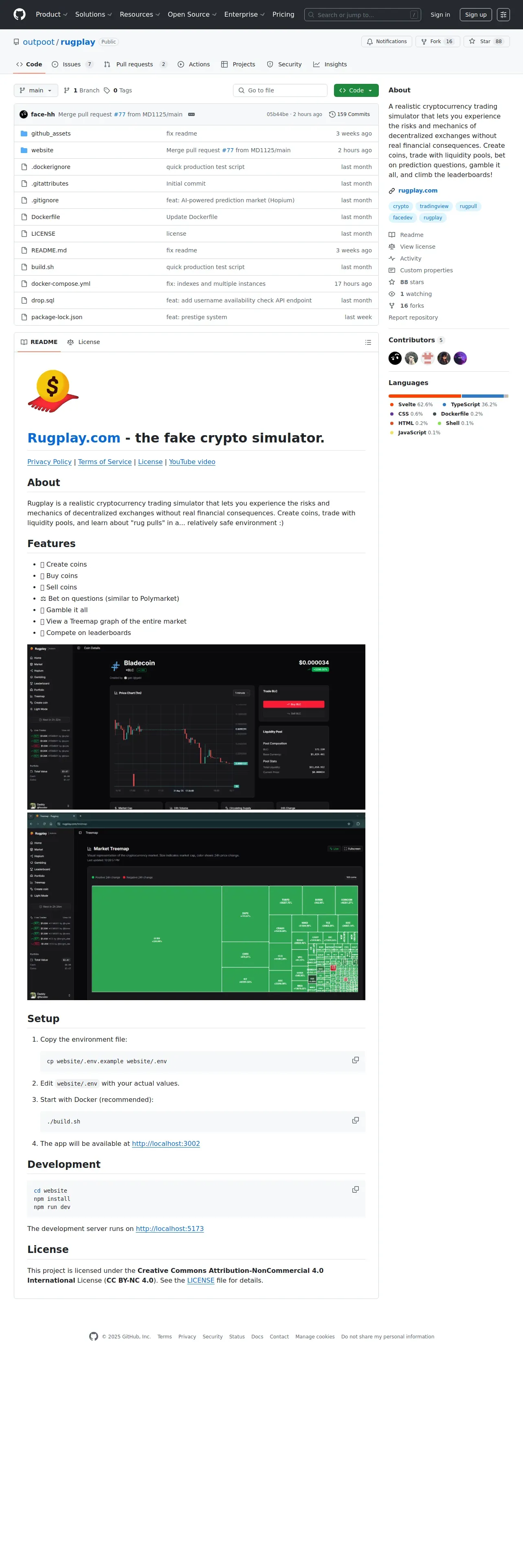Click the Svelte 62.6% language entry
This screenshot has width=523, height=1568.
click(411, 405)
